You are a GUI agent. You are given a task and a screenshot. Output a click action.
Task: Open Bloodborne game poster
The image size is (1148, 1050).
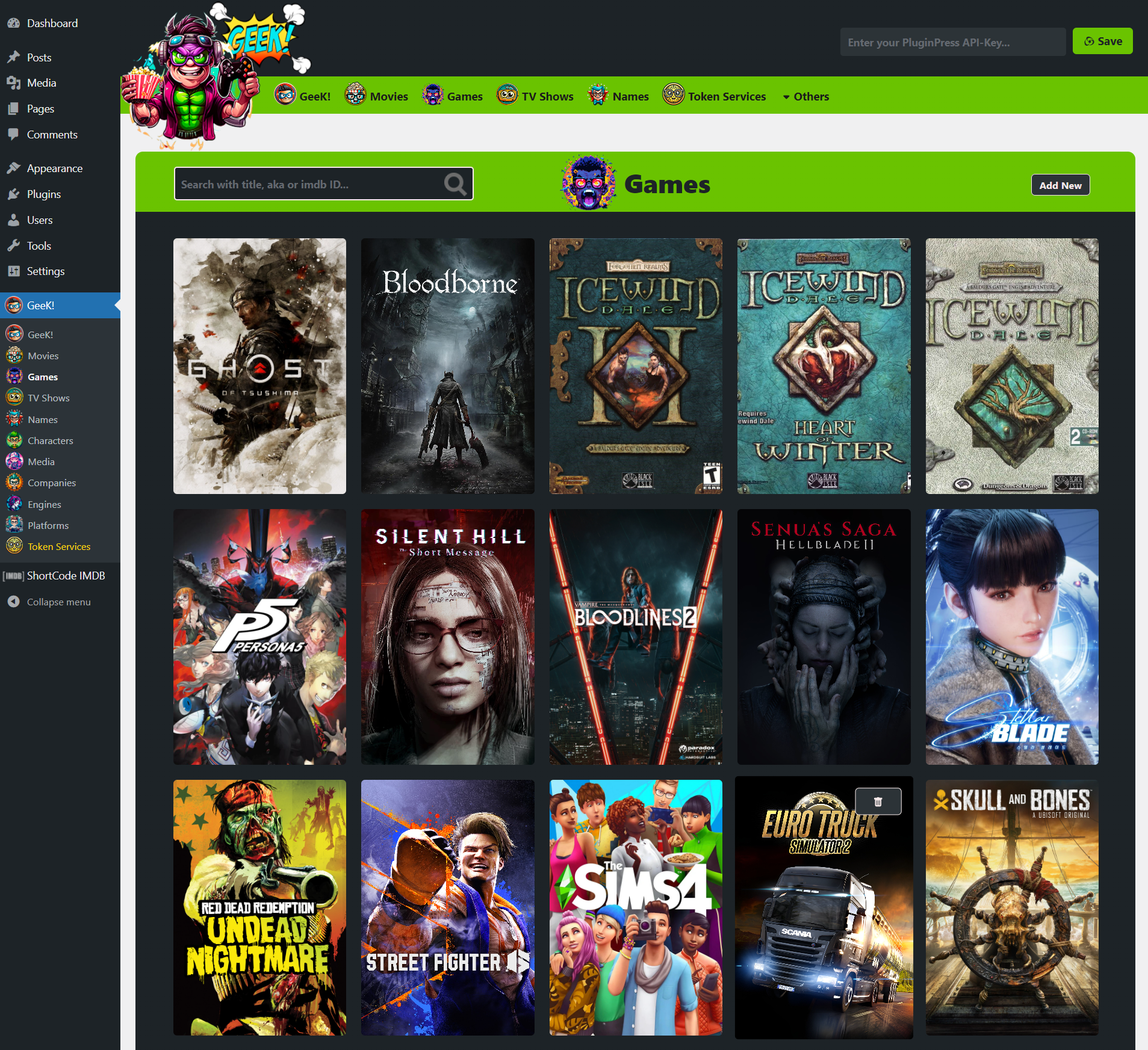tap(447, 366)
